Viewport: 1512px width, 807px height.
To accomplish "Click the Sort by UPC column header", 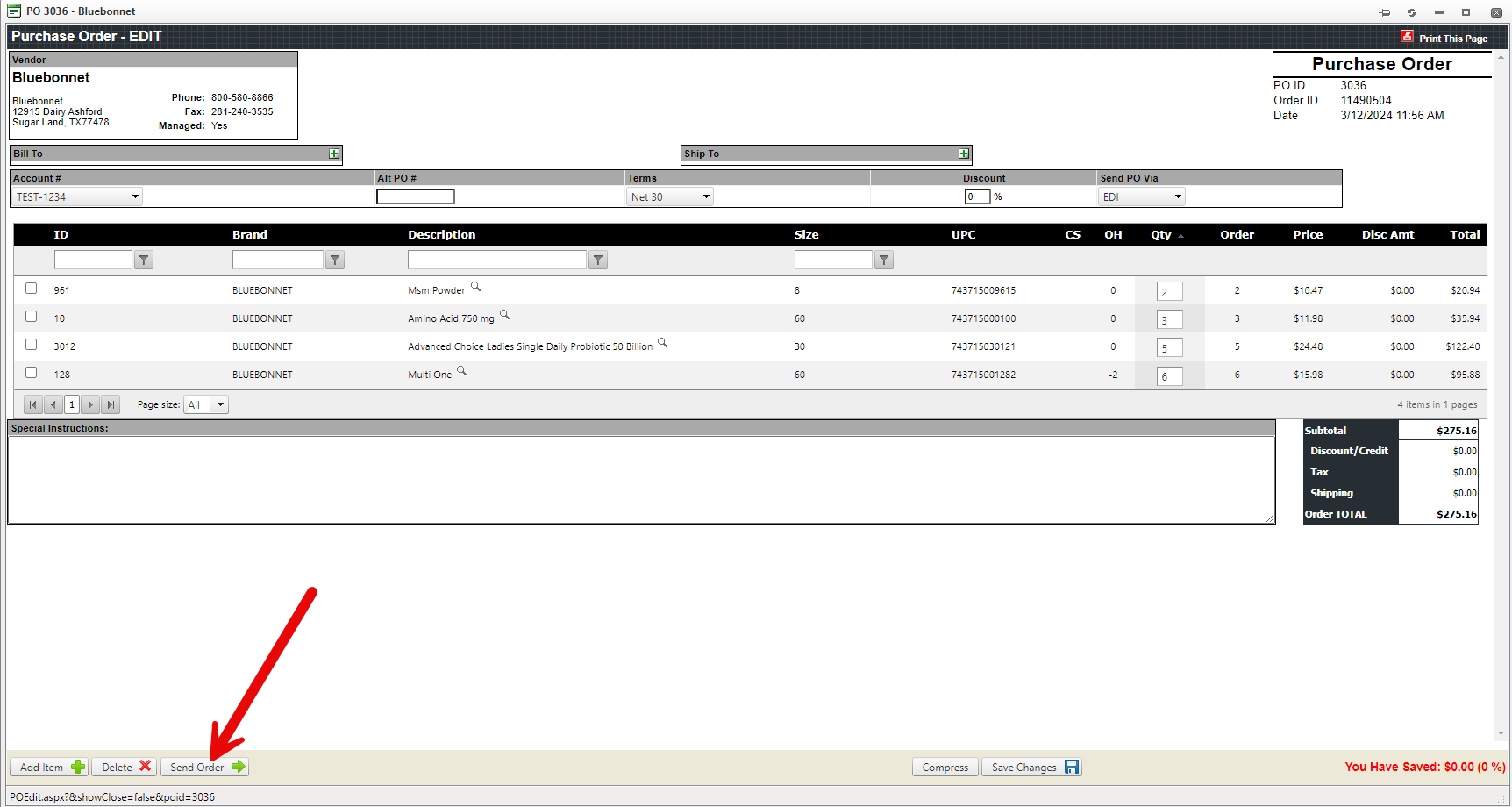I will (964, 235).
